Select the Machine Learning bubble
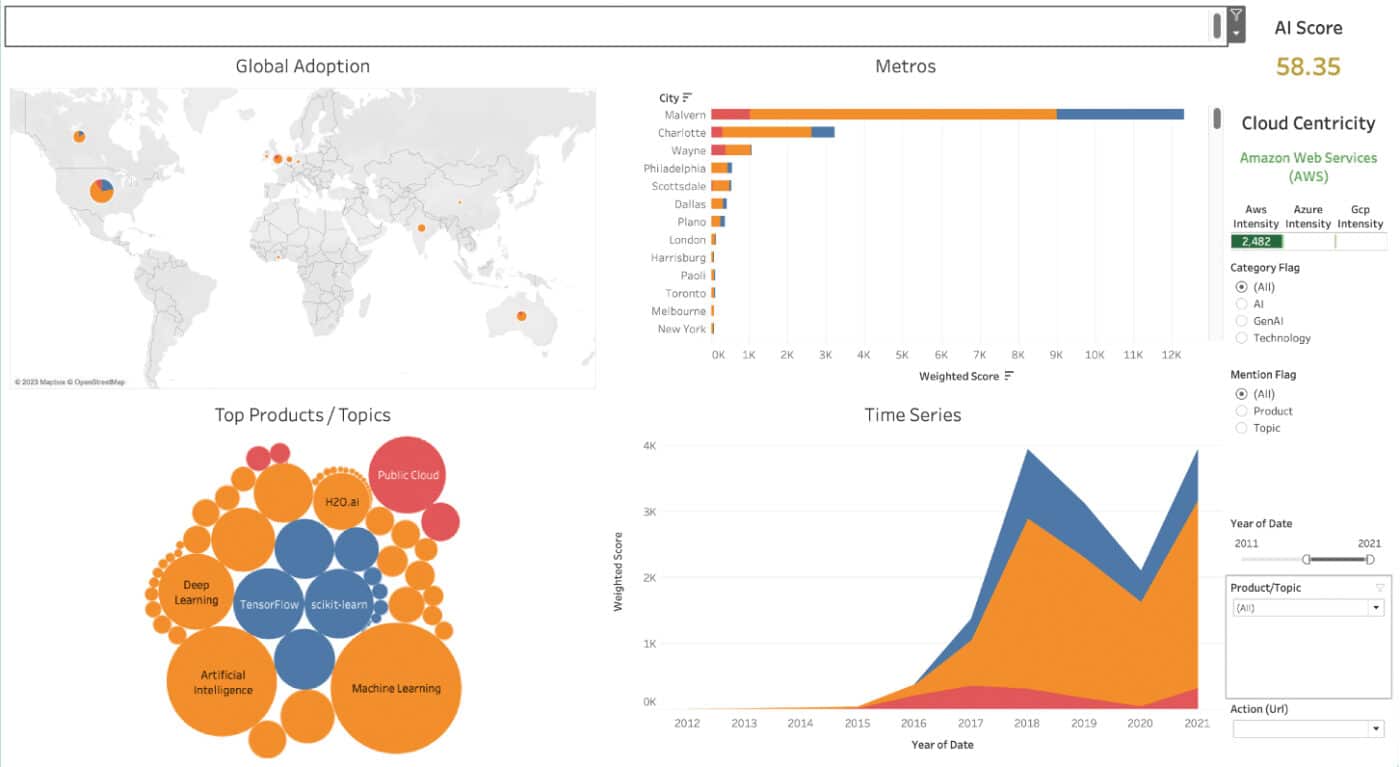 pyautogui.click(x=397, y=687)
